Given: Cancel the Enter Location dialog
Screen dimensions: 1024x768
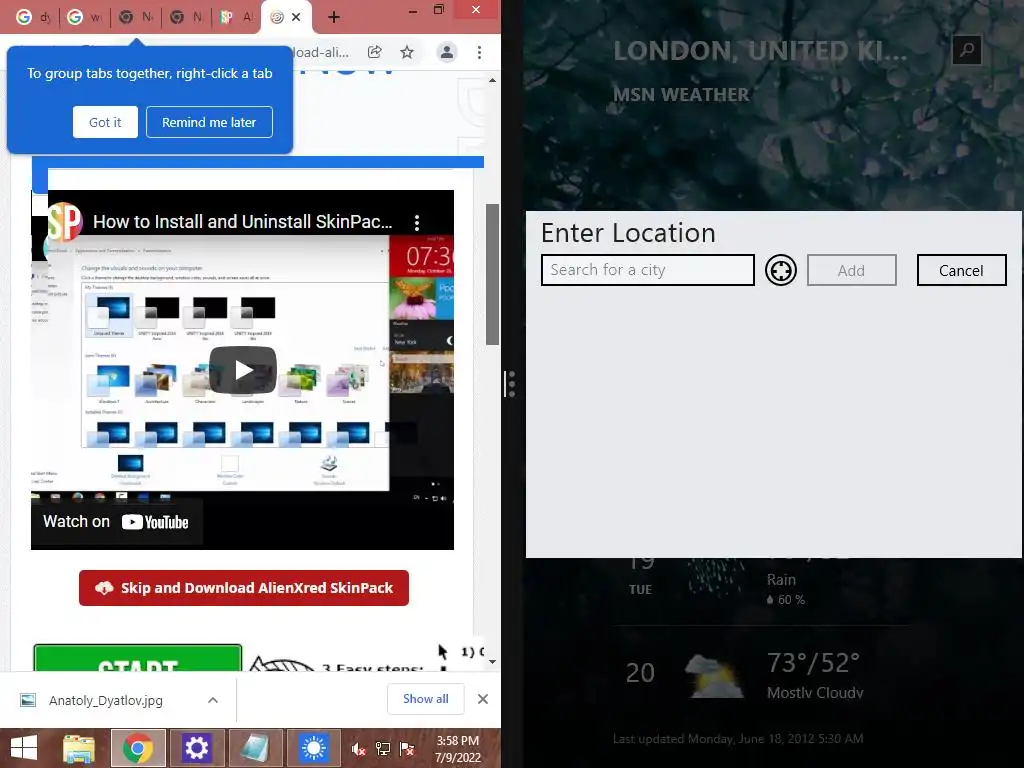Looking at the screenshot, I should (x=961, y=270).
